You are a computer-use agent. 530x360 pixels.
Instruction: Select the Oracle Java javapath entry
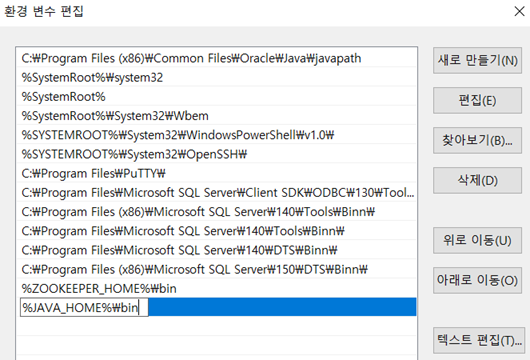tap(216, 58)
